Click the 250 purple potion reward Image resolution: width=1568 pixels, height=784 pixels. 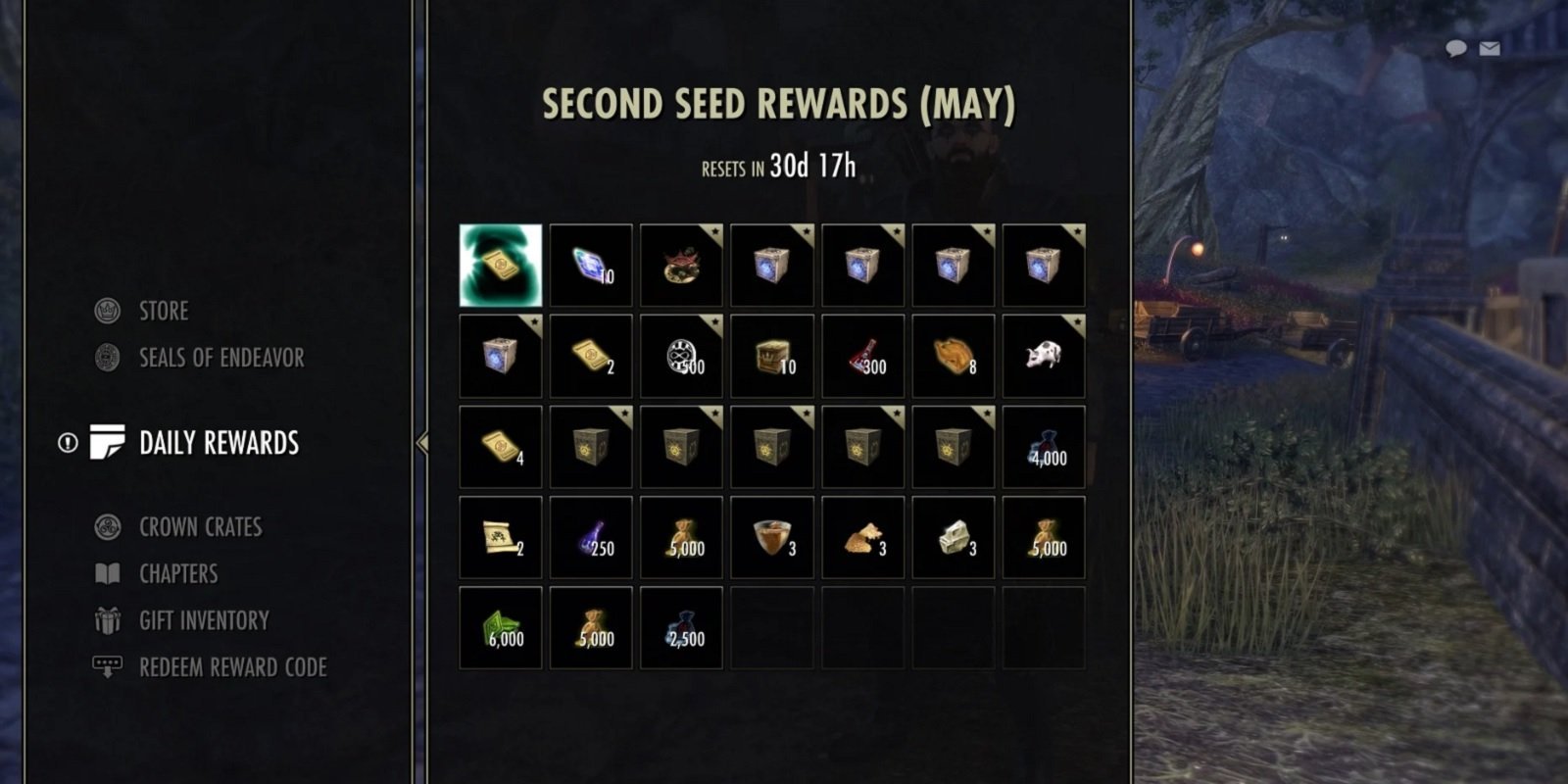point(591,537)
